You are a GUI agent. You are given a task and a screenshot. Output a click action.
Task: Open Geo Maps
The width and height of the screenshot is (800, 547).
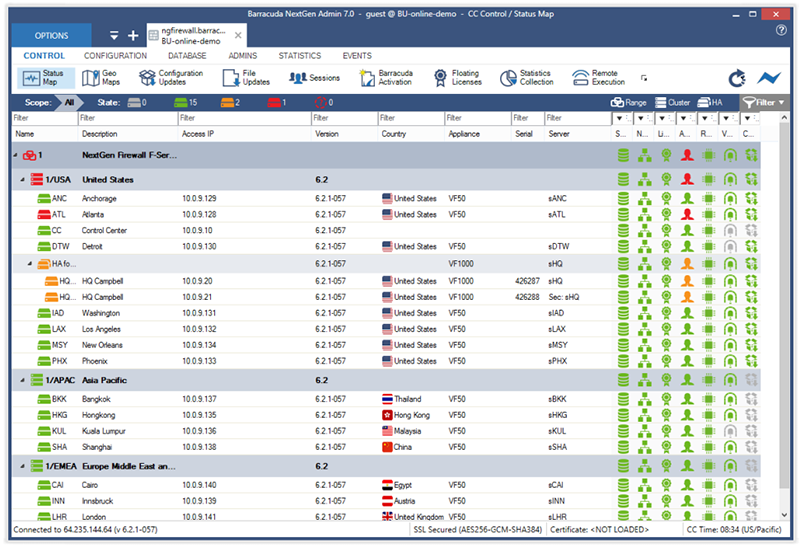(101, 78)
